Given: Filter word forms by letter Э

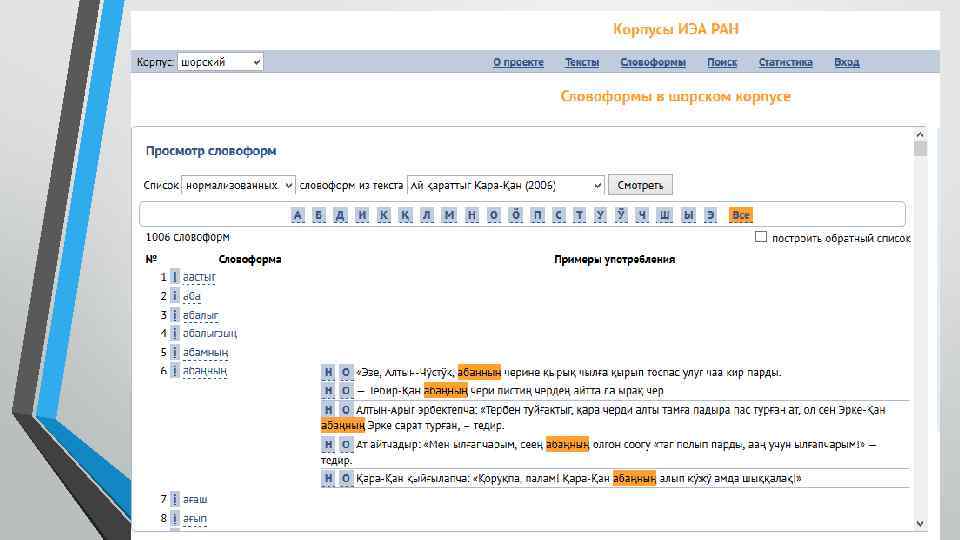Looking at the screenshot, I should pos(710,215).
